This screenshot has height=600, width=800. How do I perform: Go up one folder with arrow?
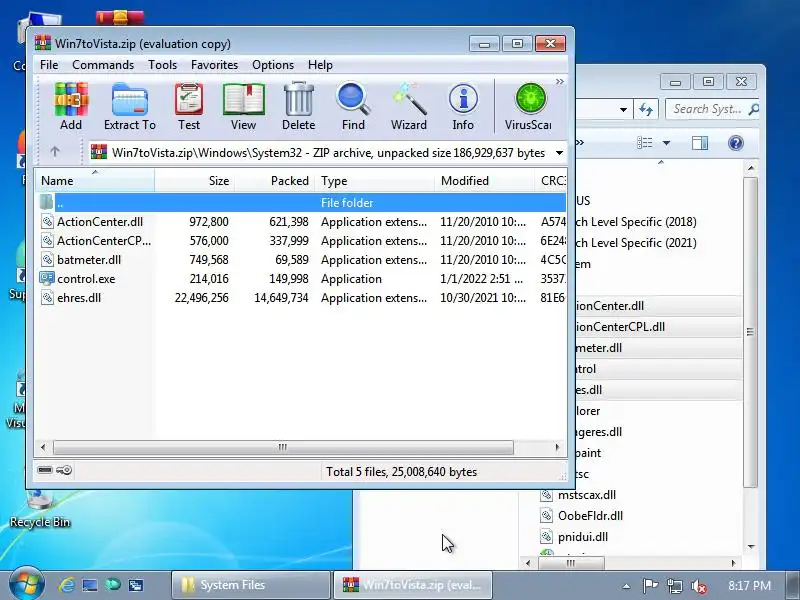[55, 152]
